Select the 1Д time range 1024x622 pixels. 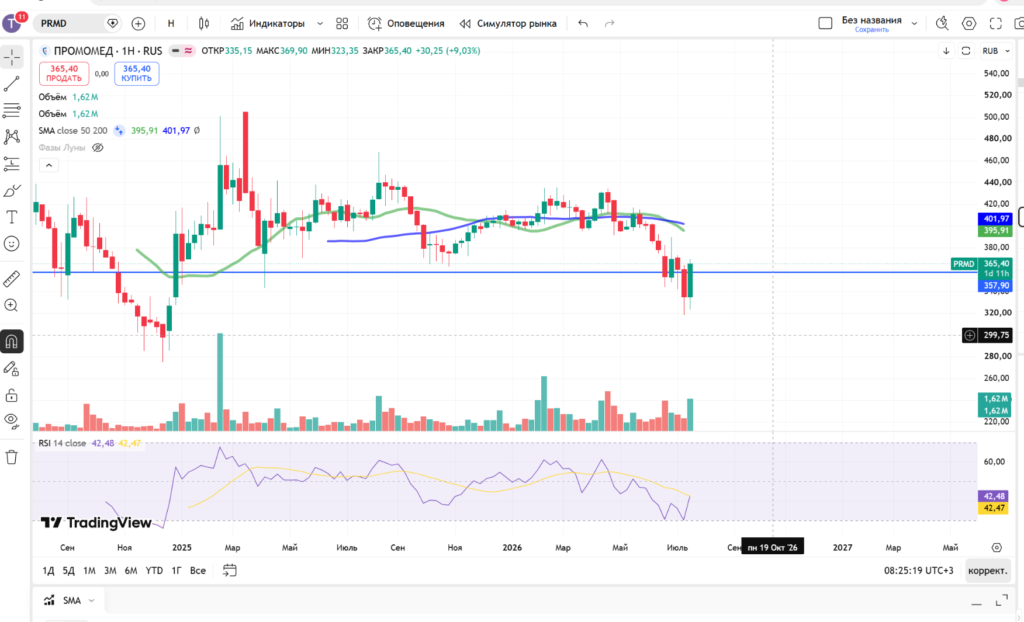tap(48, 570)
